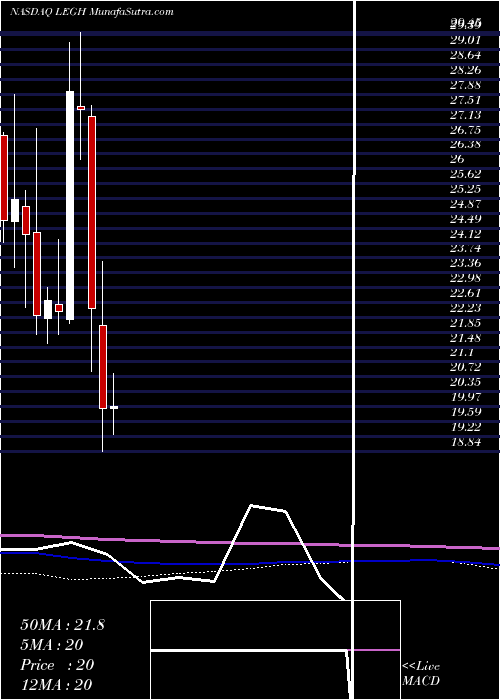Click the 24.12 price axis label
This screenshot has width=500, height=700.
465,233
